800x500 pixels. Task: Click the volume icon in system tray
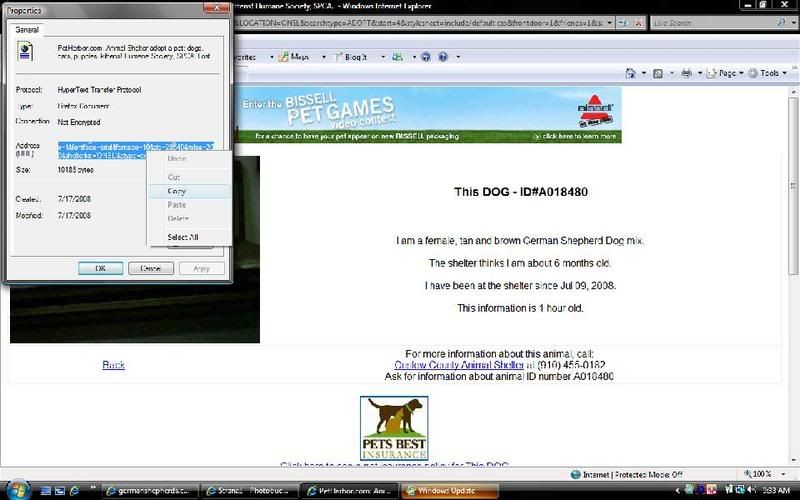click(x=751, y=490)
